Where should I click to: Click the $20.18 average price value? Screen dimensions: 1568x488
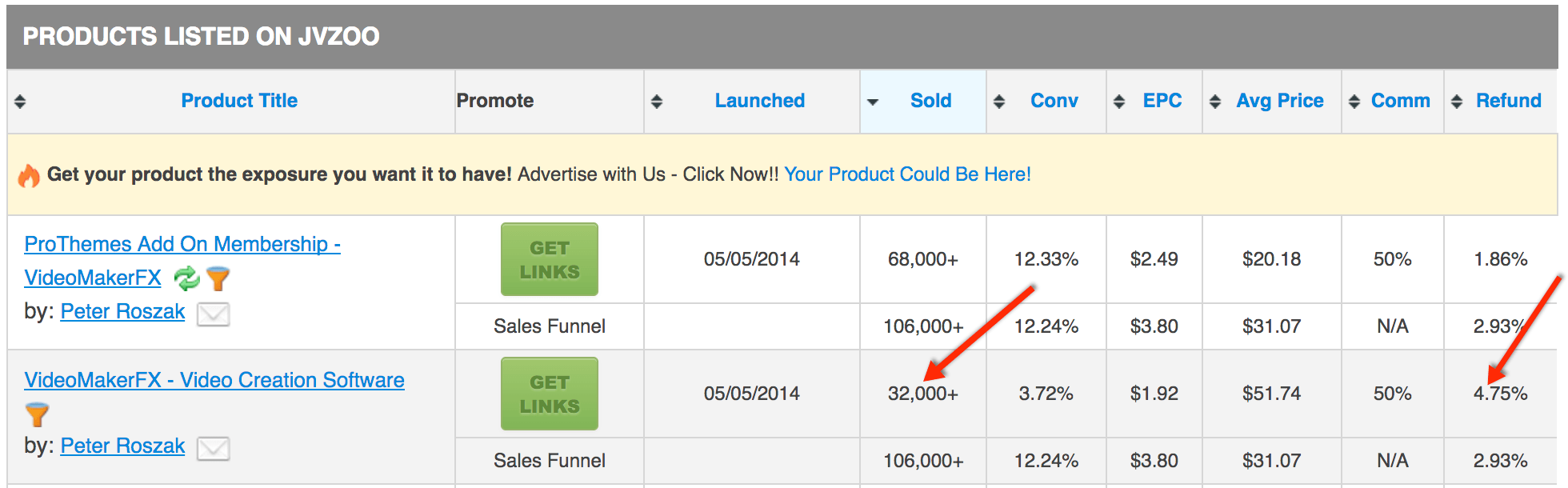click(x=1272, y=259)
